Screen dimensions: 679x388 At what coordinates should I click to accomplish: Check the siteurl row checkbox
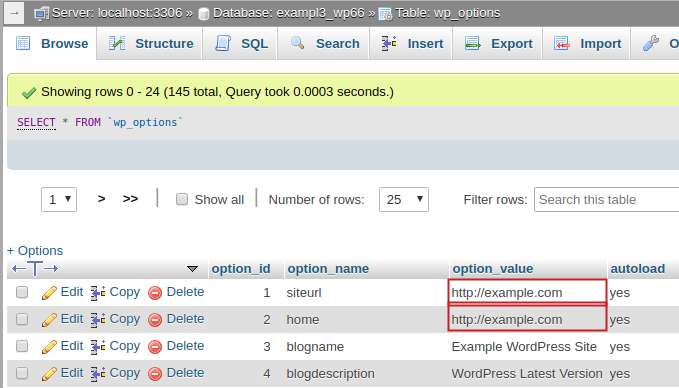pos(22,292)
